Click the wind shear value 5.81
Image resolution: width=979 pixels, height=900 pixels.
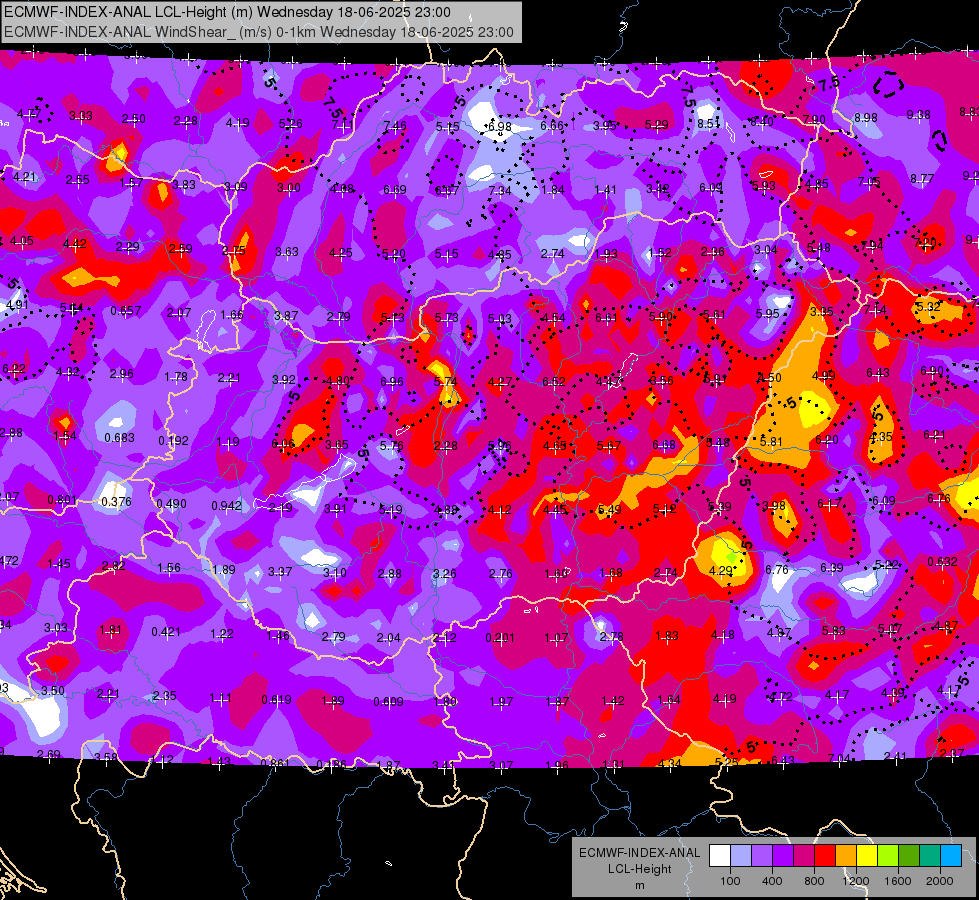pos(771,441)
